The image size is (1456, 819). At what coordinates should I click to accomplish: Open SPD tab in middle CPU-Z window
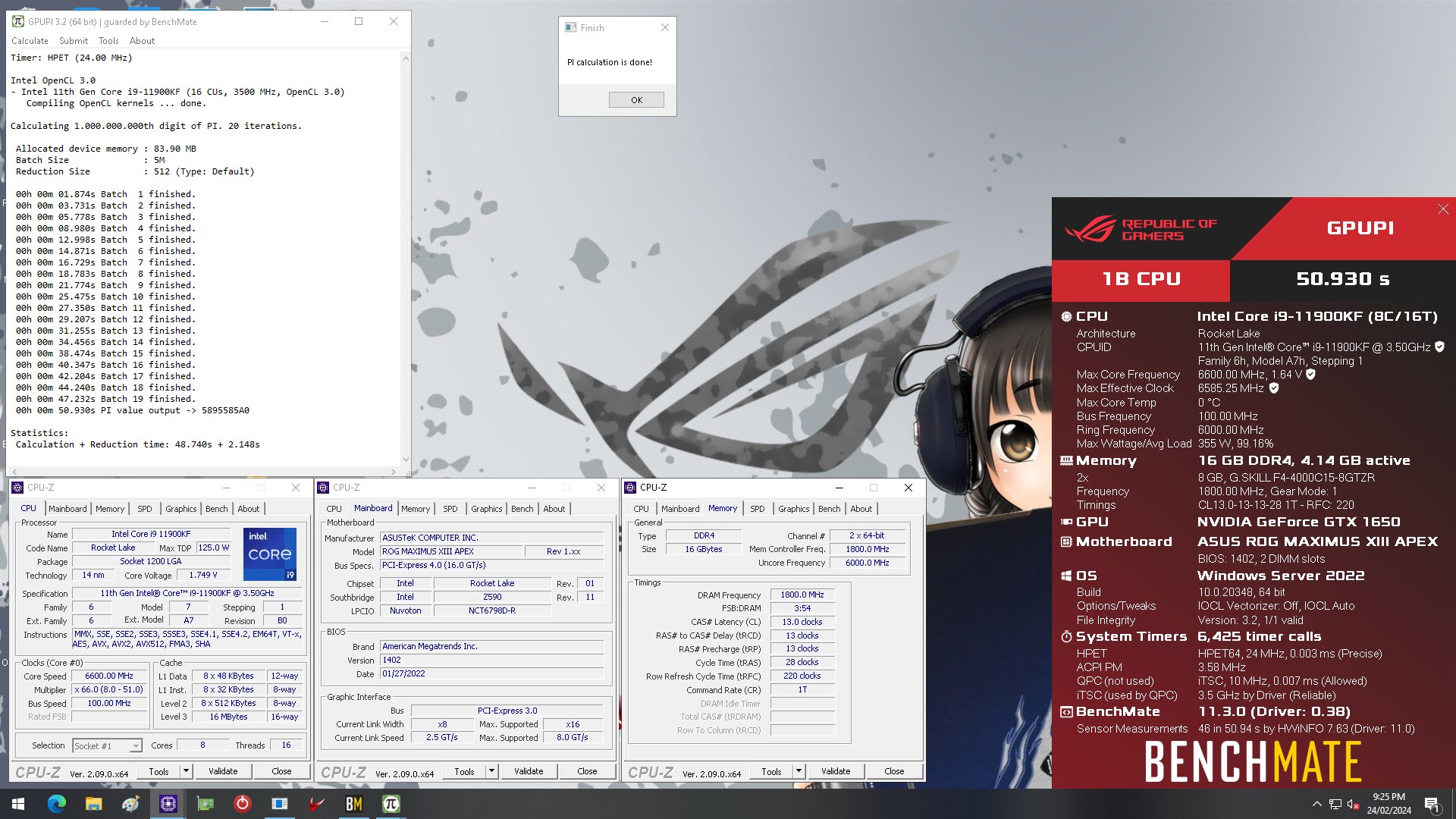click(x=450, y=509)
